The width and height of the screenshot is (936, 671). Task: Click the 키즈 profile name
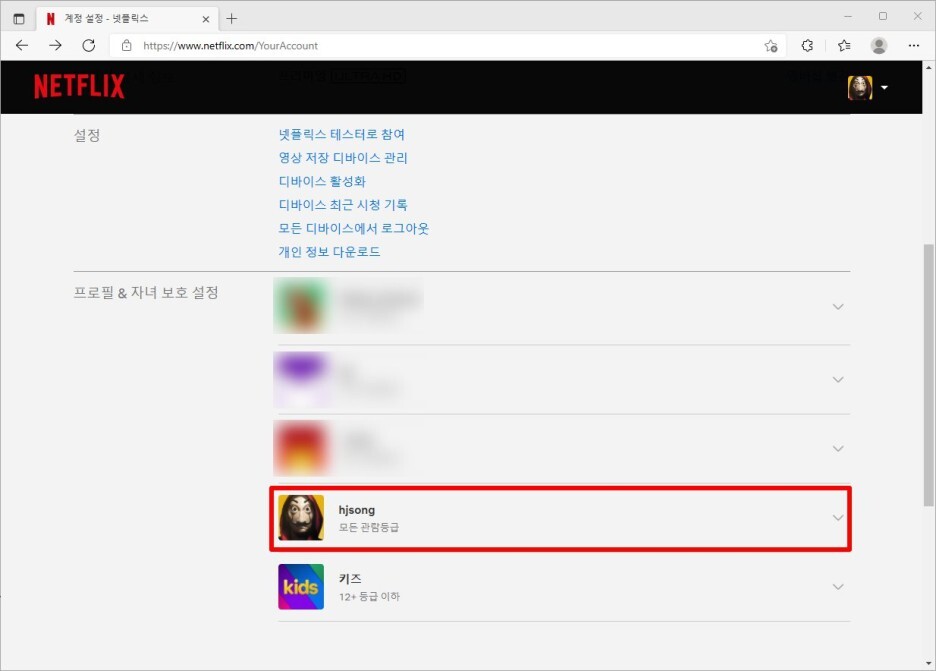click(350, 578)
